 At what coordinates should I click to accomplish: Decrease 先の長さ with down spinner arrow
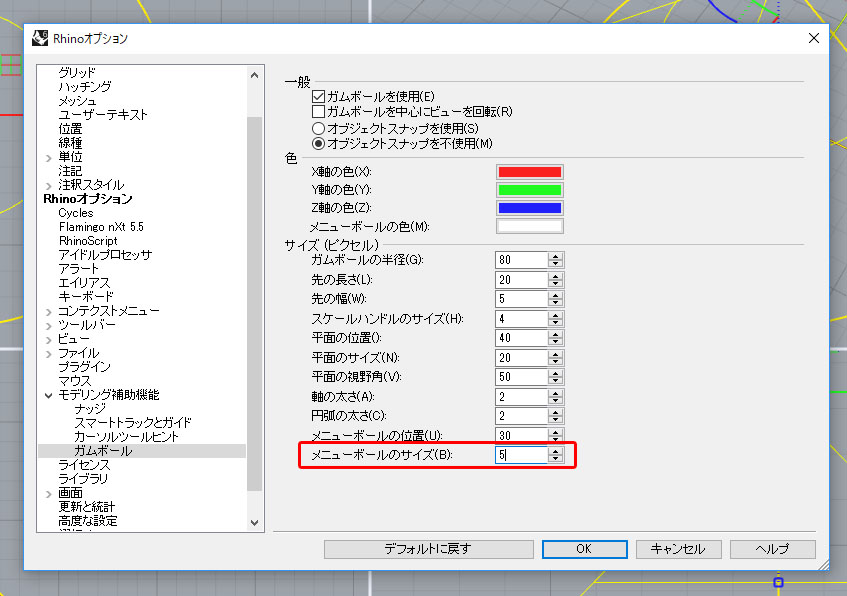(x=555, y=284)
